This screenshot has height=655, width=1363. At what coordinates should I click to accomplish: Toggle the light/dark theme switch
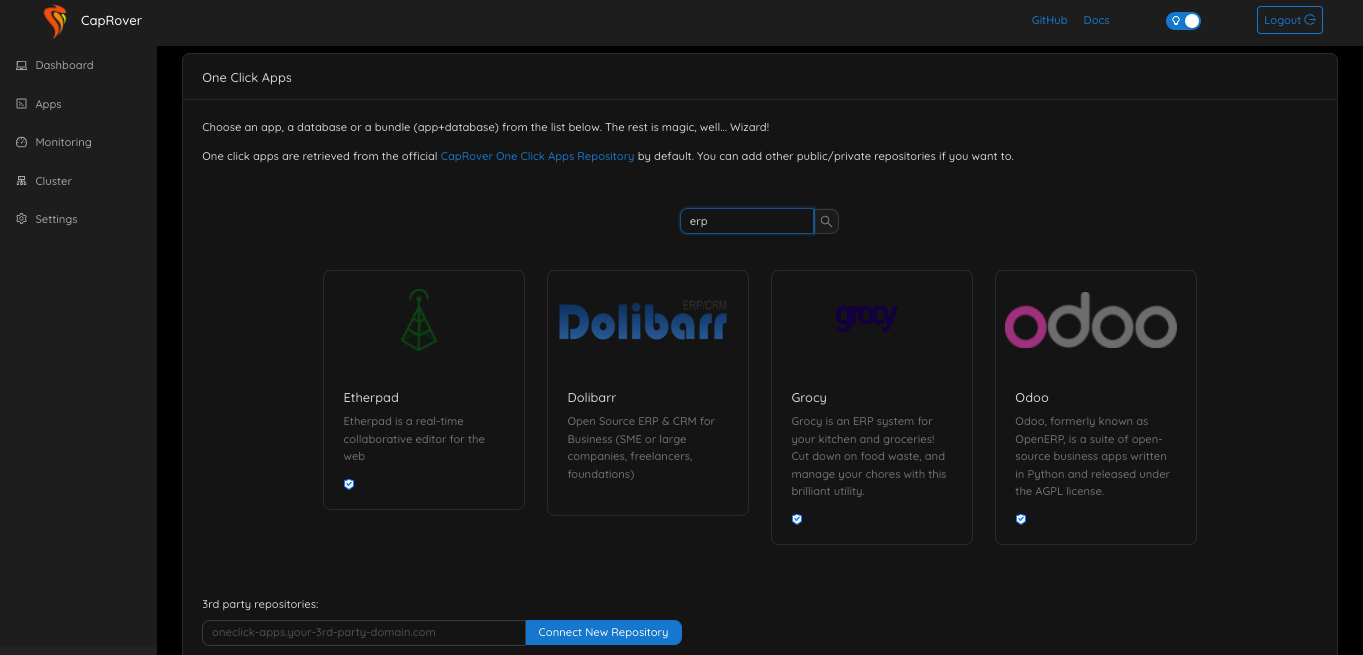(1183, 20)
